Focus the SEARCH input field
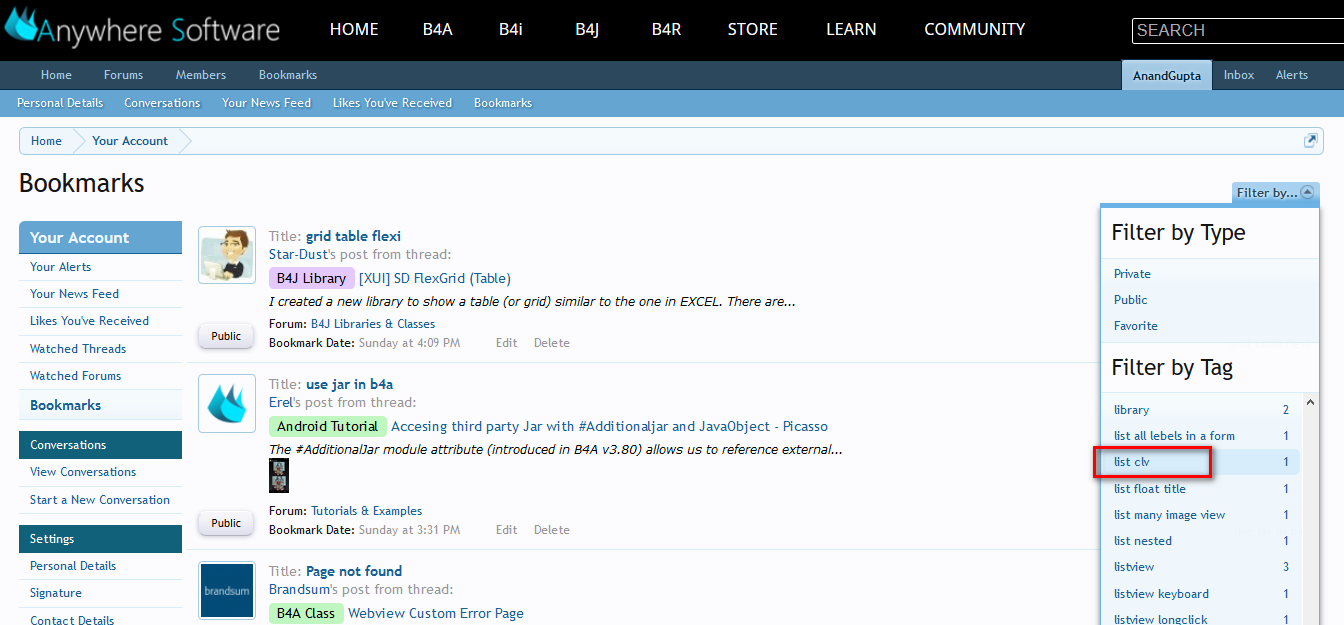 1238,30
